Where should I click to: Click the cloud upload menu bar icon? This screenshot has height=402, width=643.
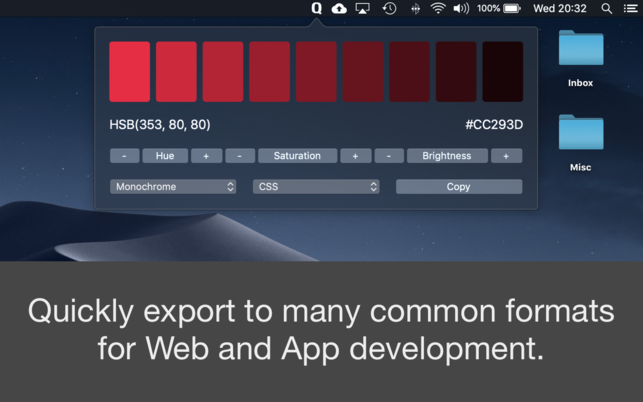click(339, 8)
